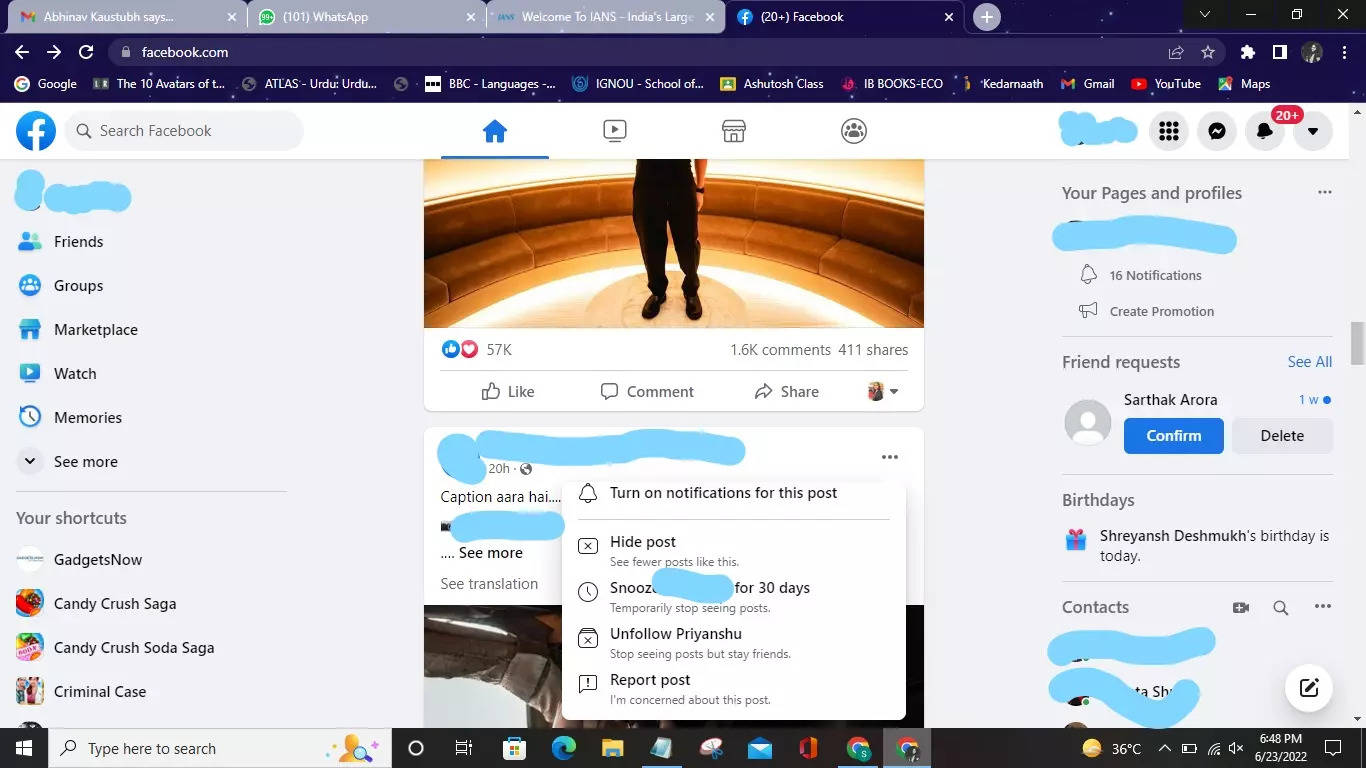This screenshot has height=768, width=1366.
Task: Expand post caption with See more
Action: tap(490, 553)
